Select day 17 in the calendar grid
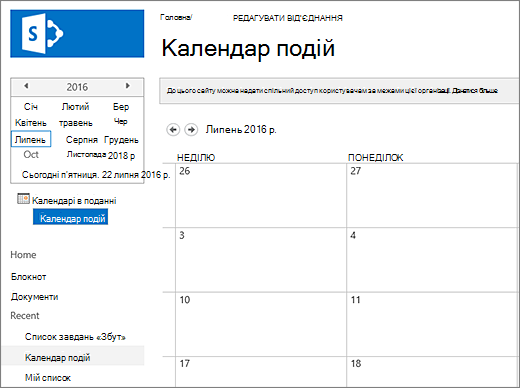The height and width of the screenshot is (388, 520). point(185,363)
